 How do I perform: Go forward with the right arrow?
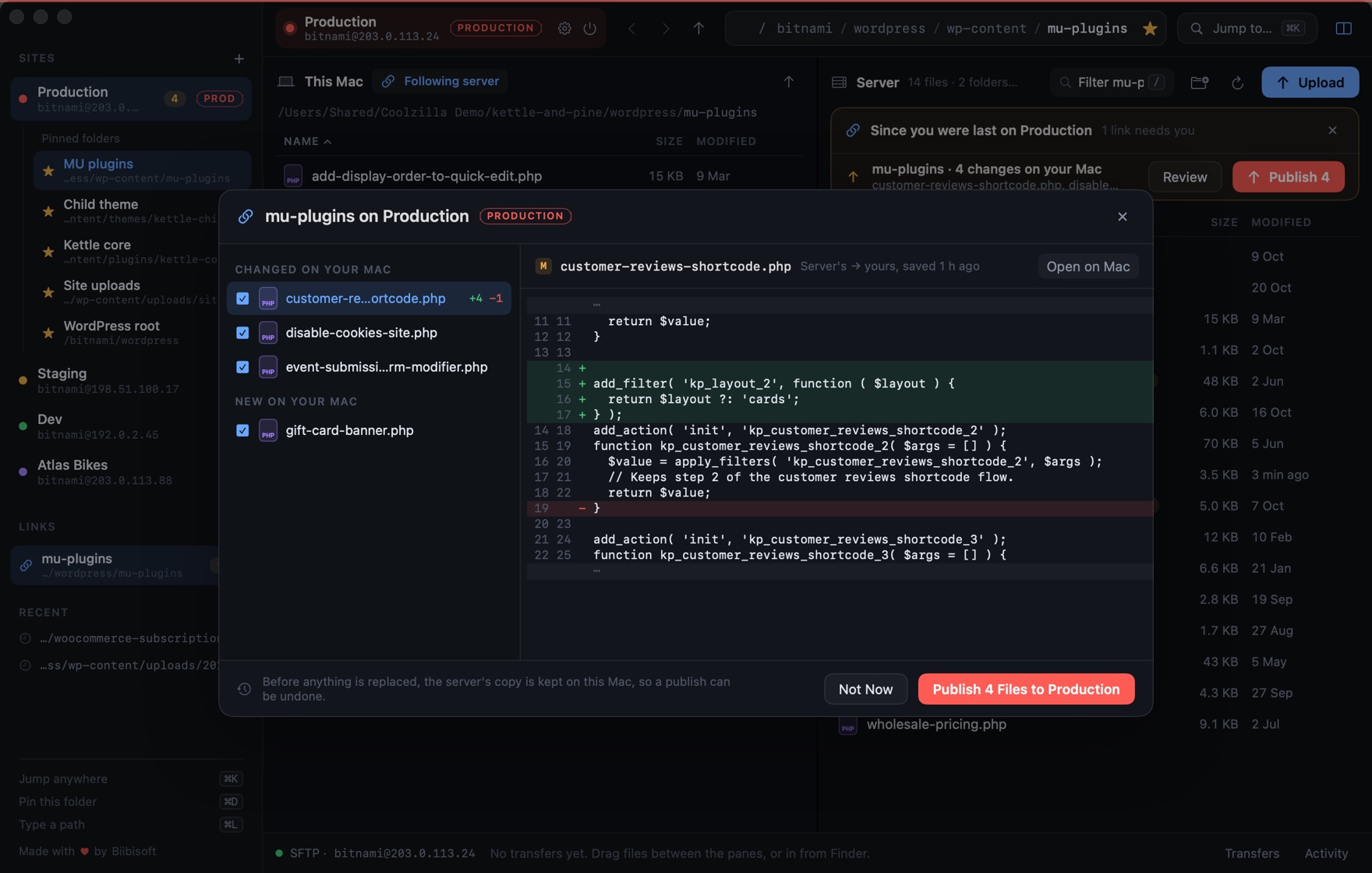[x=666, y=28]
